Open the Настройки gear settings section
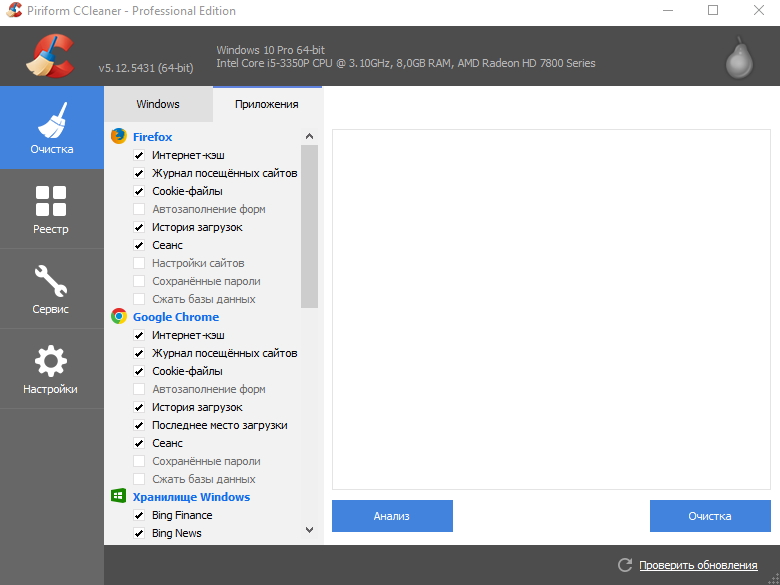This screenshot has width=780, height=585. [x=51, y=368]
